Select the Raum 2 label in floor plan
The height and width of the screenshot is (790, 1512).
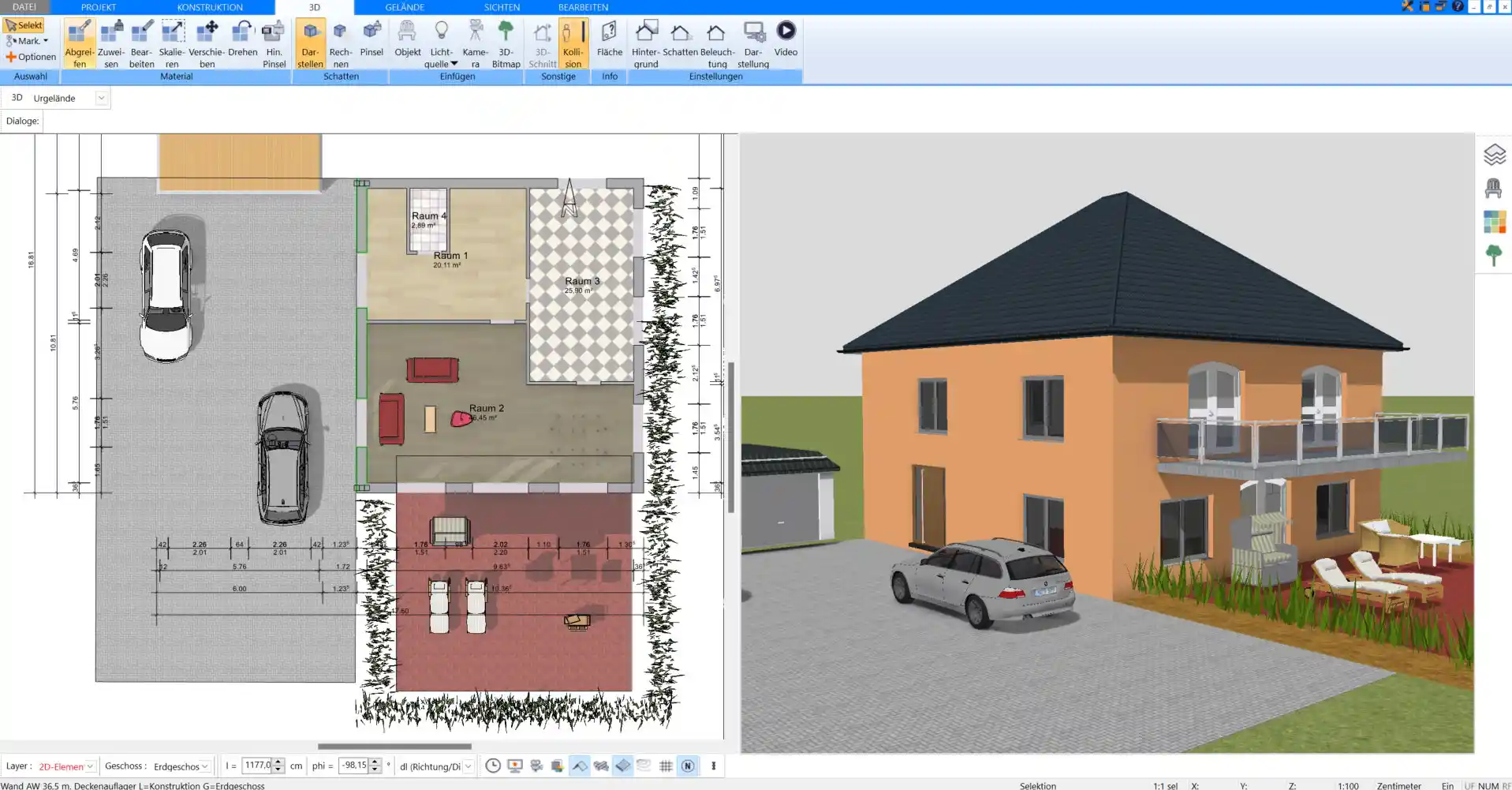coord(487,408)
